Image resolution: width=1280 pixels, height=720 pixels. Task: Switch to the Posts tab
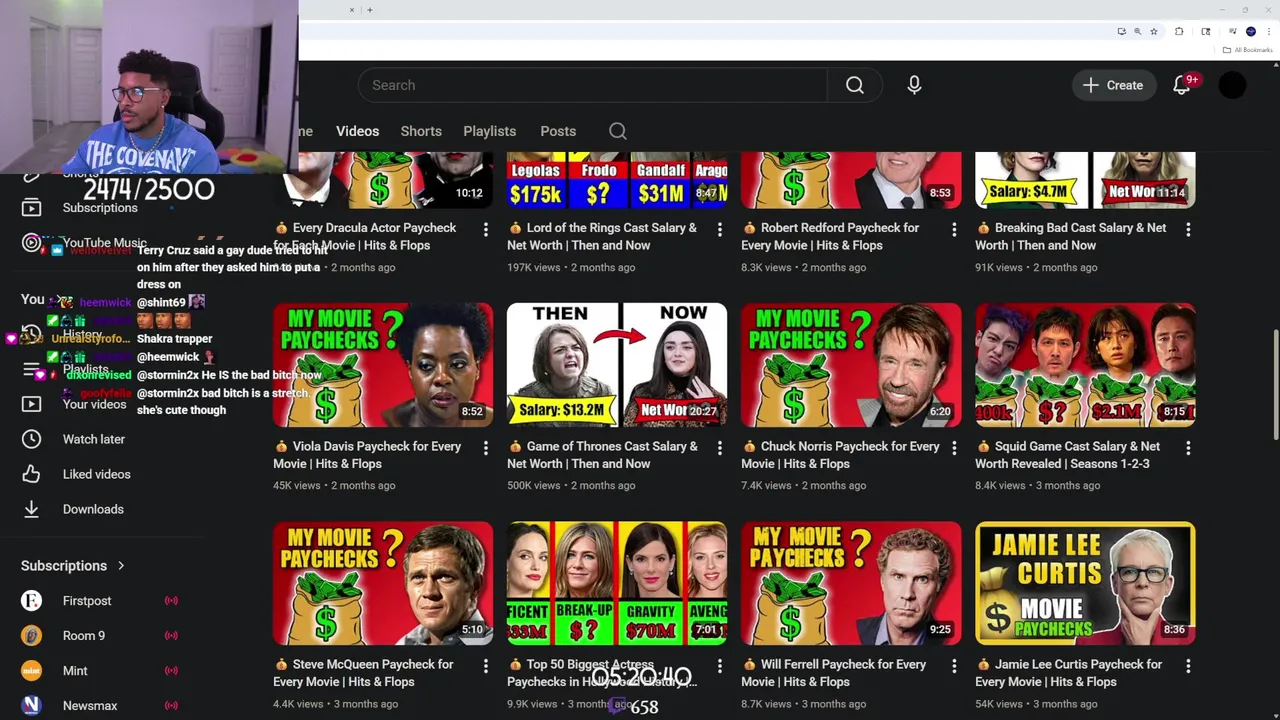558,131
